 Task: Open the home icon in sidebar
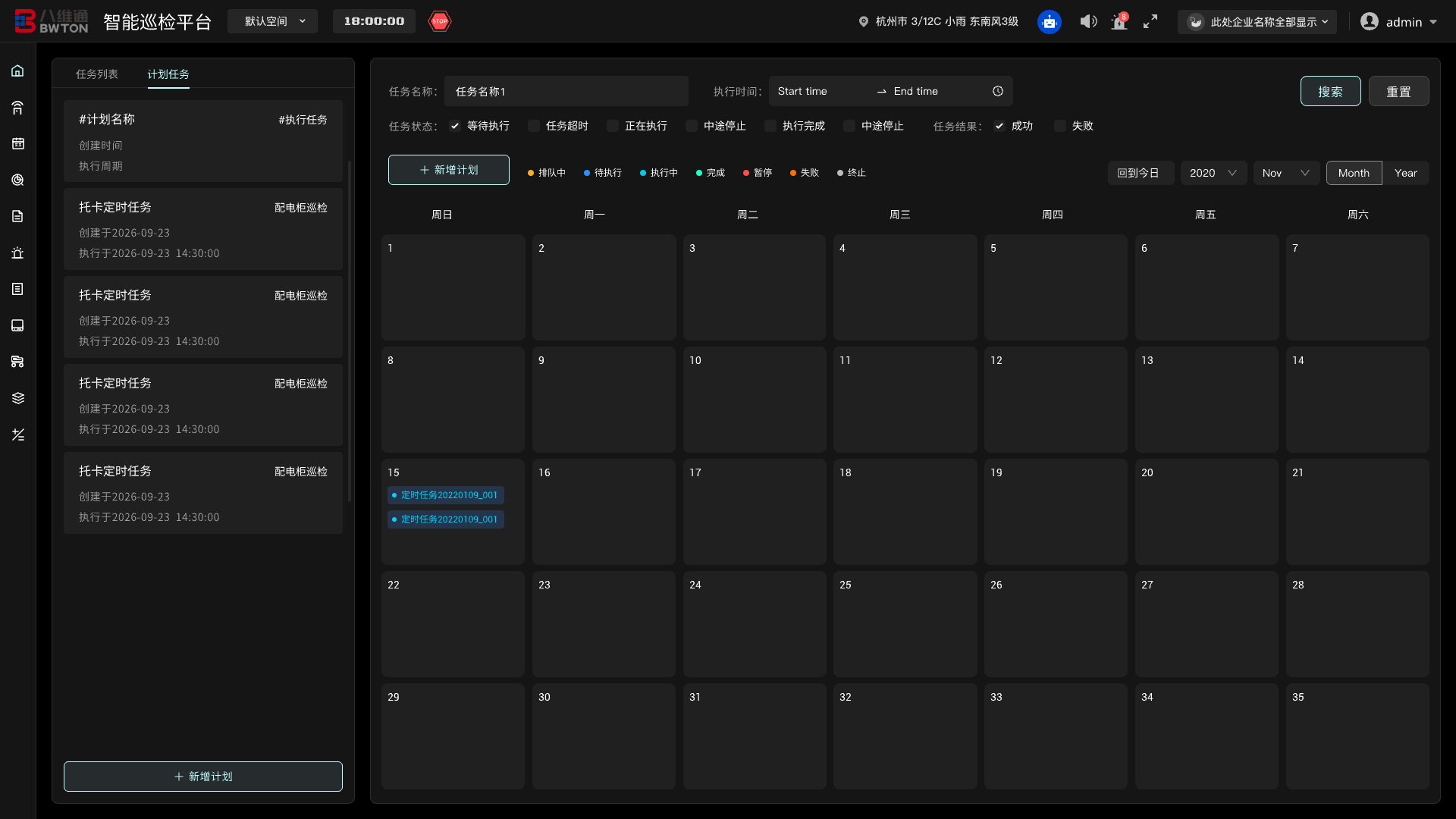tap(18, 71)
